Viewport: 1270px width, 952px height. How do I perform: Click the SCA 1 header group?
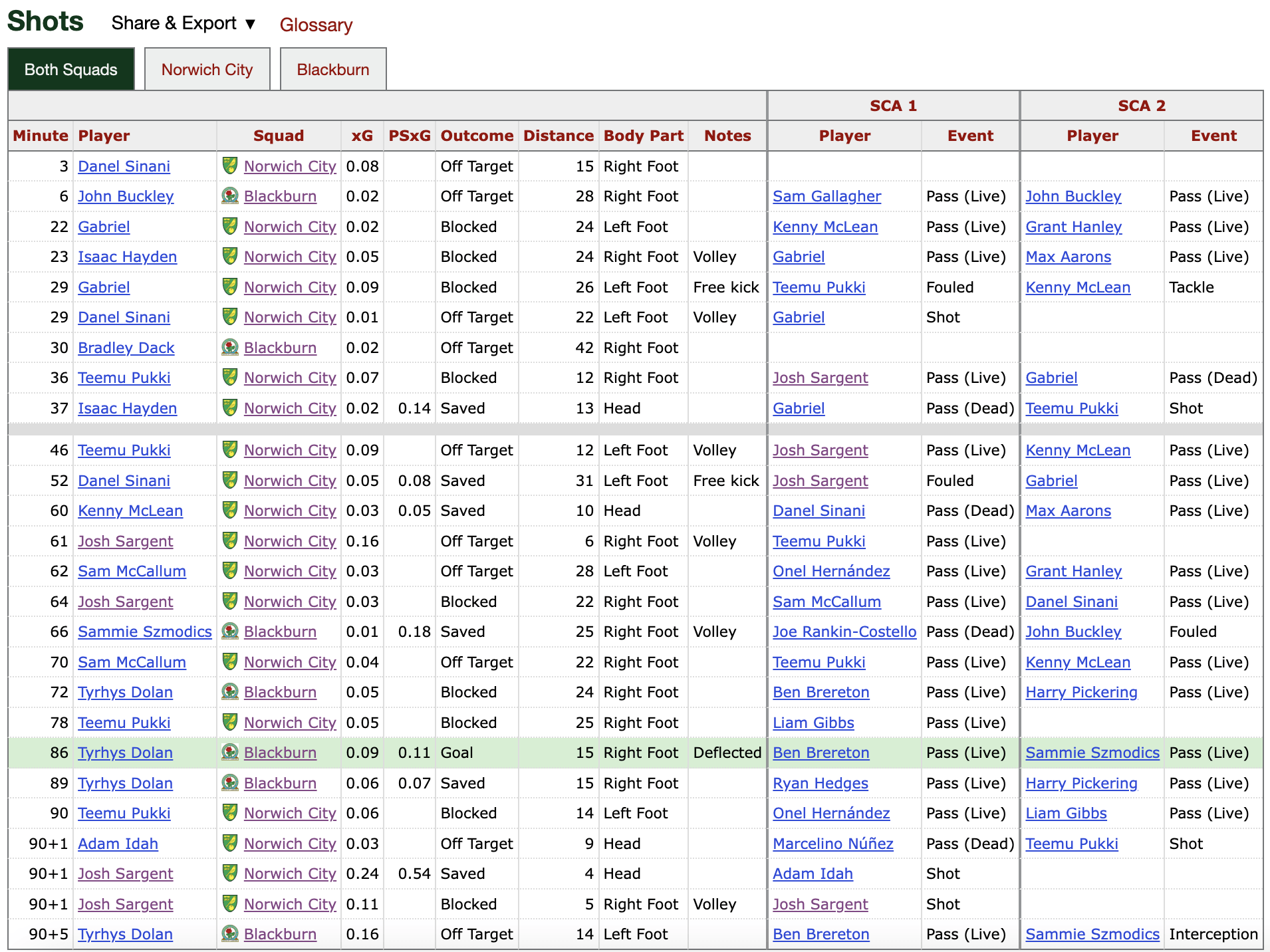pos(893,106)
